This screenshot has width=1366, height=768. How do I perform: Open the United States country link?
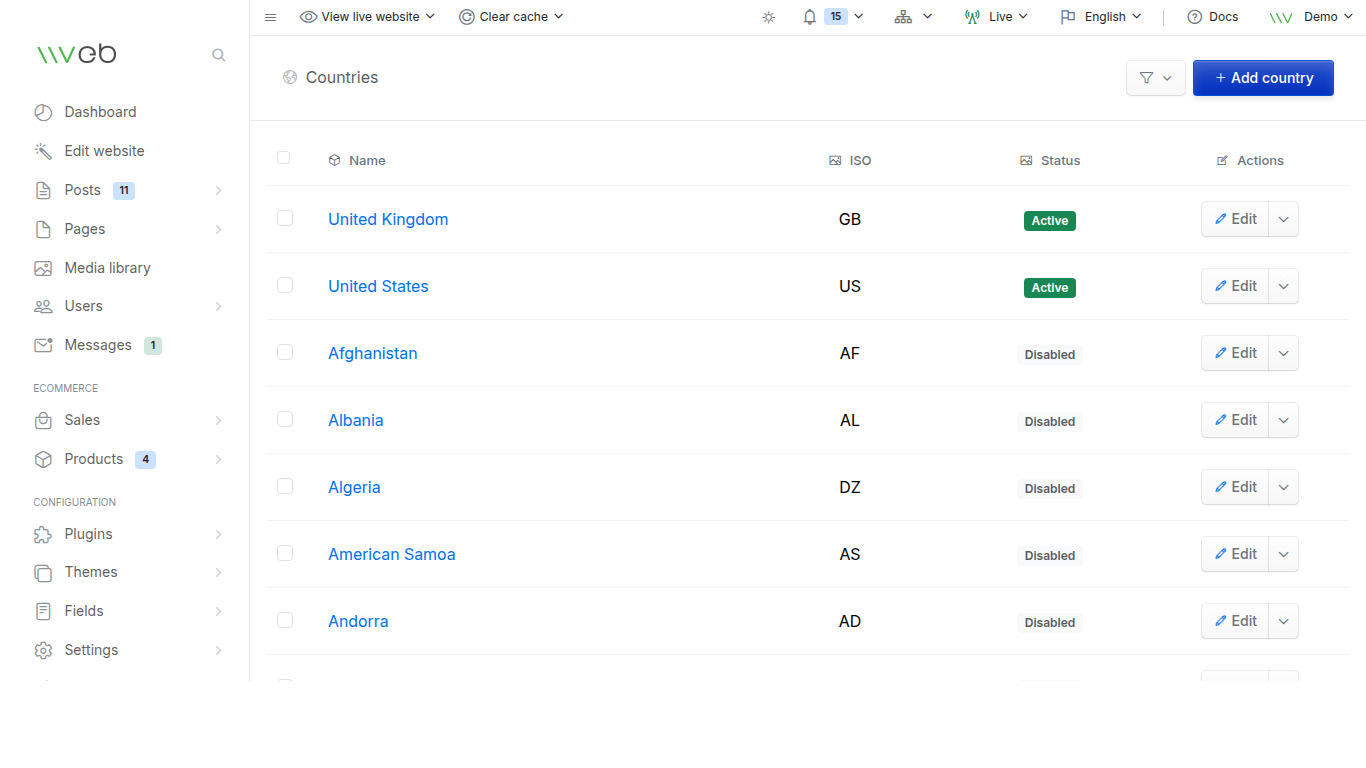tap(378, 286)
